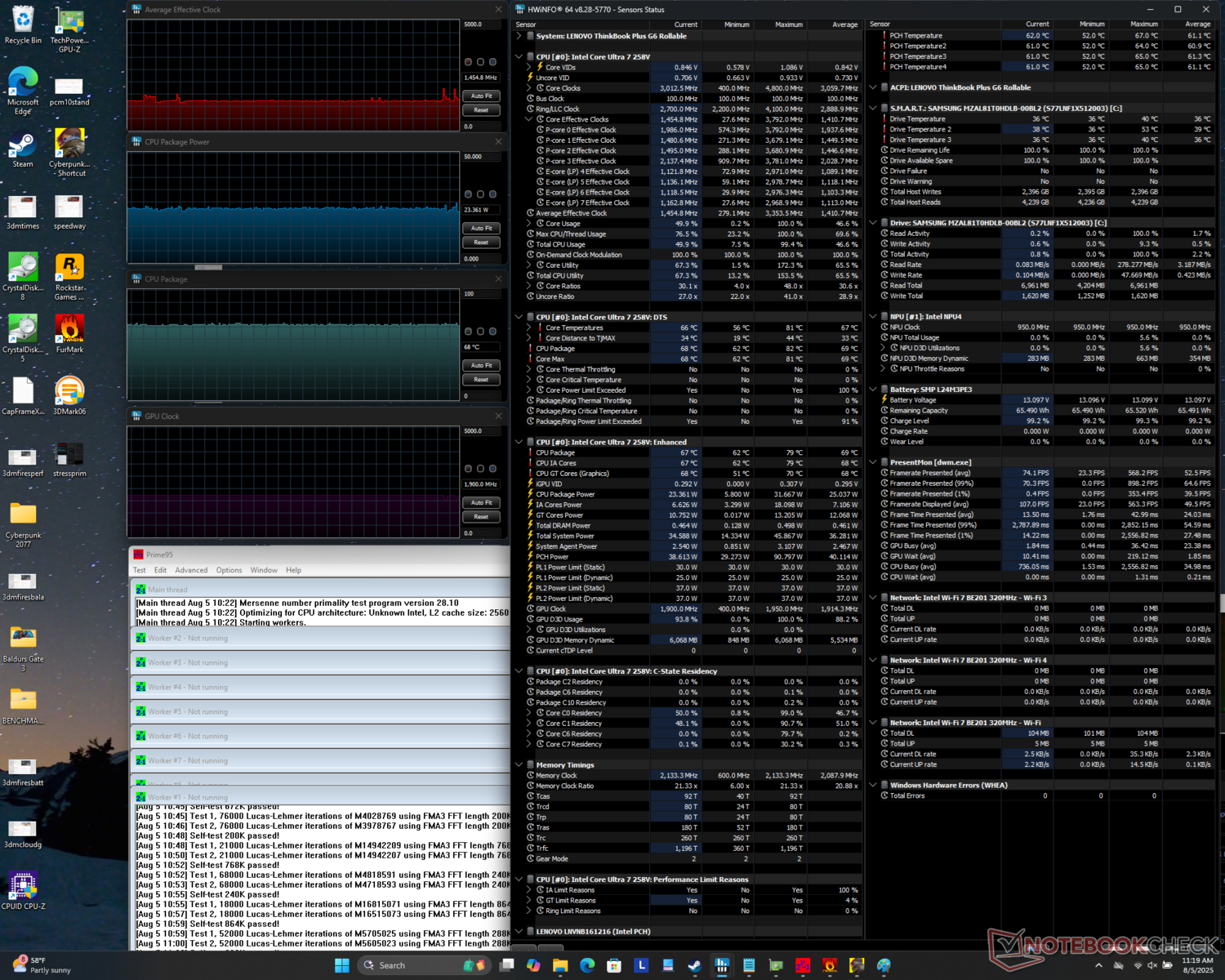The height and width of the screenshot is (980, 1225).
Task: Collapse the Battery: SMP L24M3PE3 section
Action: [x=873, y=390]
